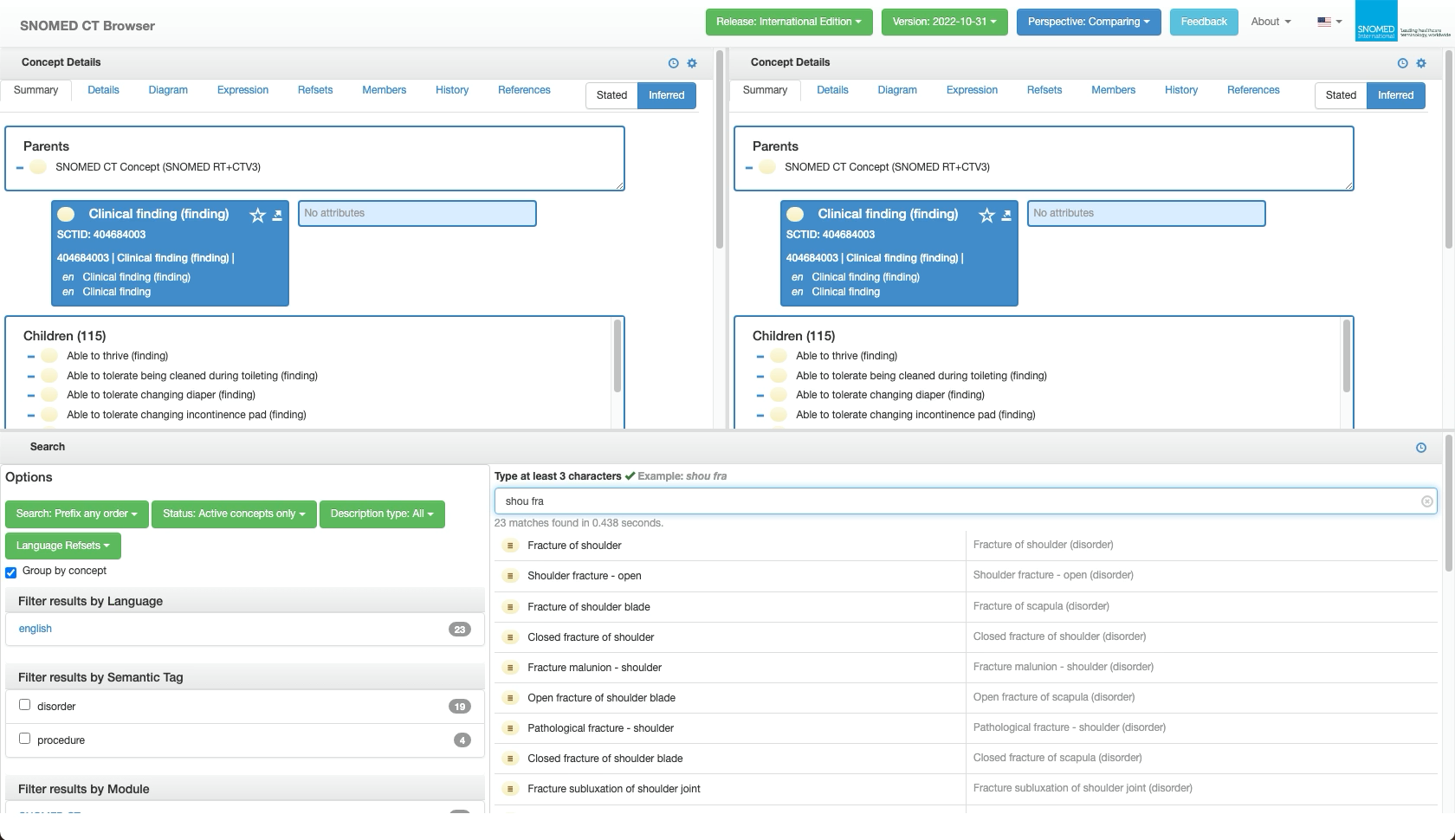
Task: Click the left No attributes field
Action: 417,214
